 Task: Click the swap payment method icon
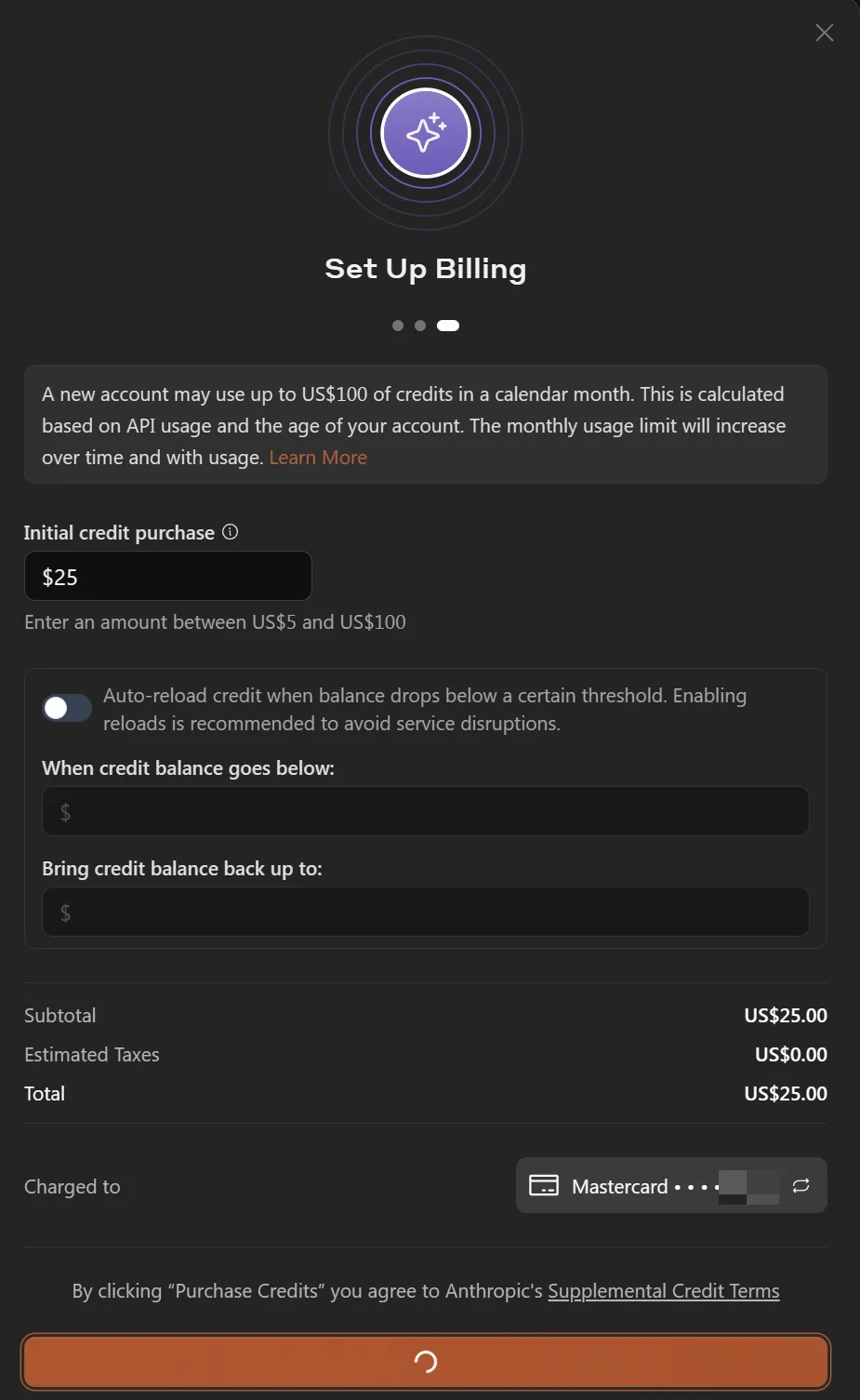(800, 1186)
